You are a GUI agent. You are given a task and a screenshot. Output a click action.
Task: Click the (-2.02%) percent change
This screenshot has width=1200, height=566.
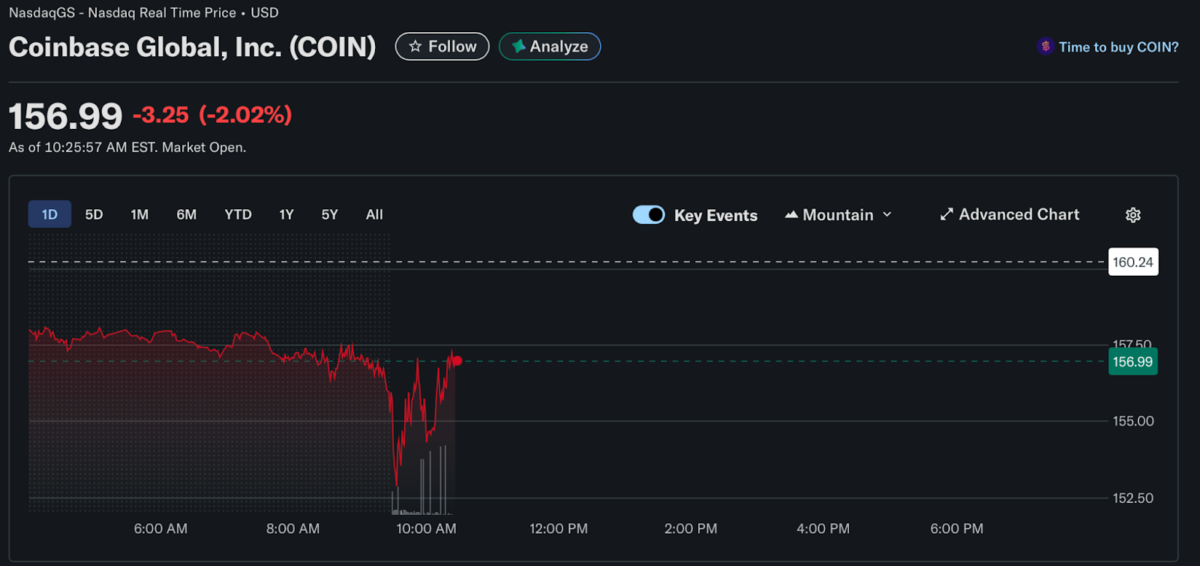coord(245,116)
